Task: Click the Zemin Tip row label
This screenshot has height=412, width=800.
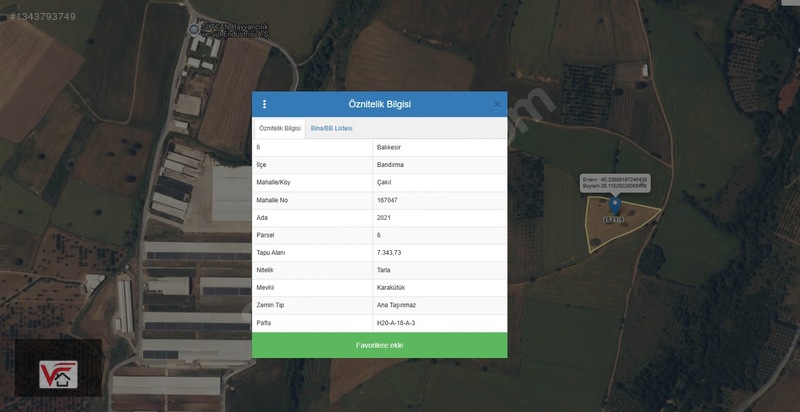Action: point(270,305)
